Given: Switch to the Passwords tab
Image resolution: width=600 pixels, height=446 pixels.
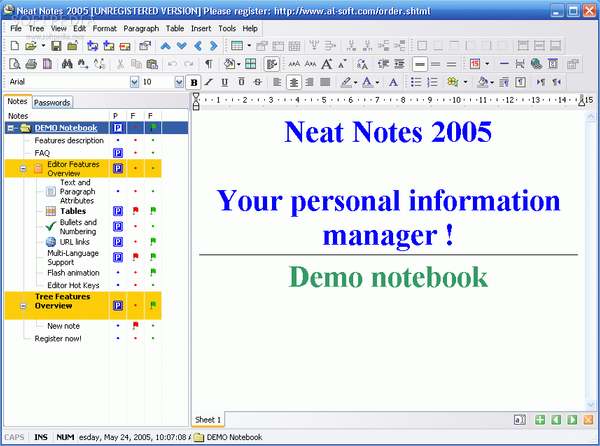Looking at the screenshot, I should (52, 103).
